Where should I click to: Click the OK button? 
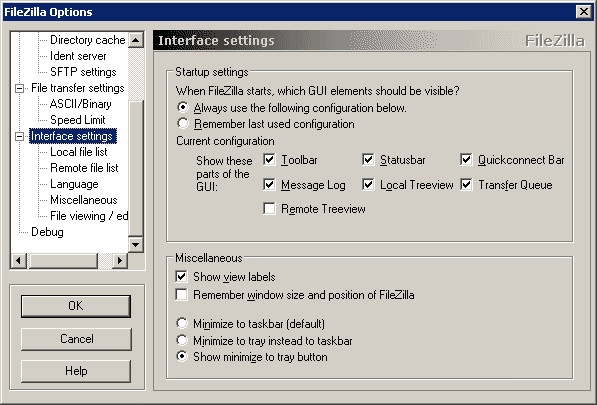(x=76, y=306)
